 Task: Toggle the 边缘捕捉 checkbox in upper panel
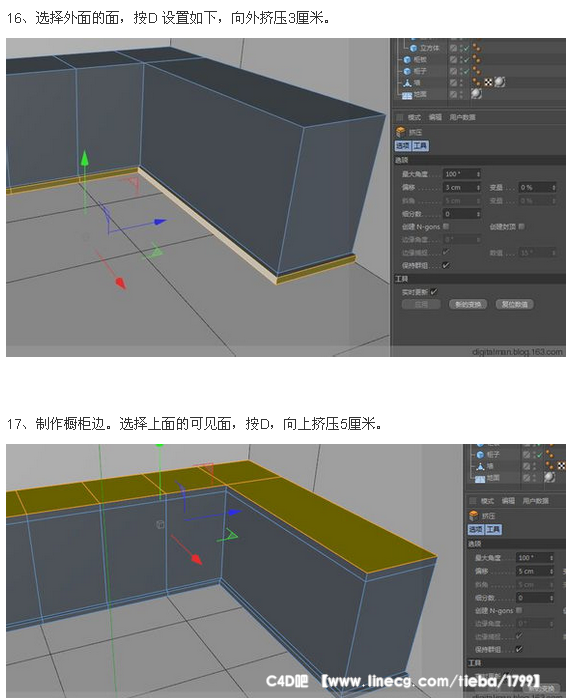point(446,252)
